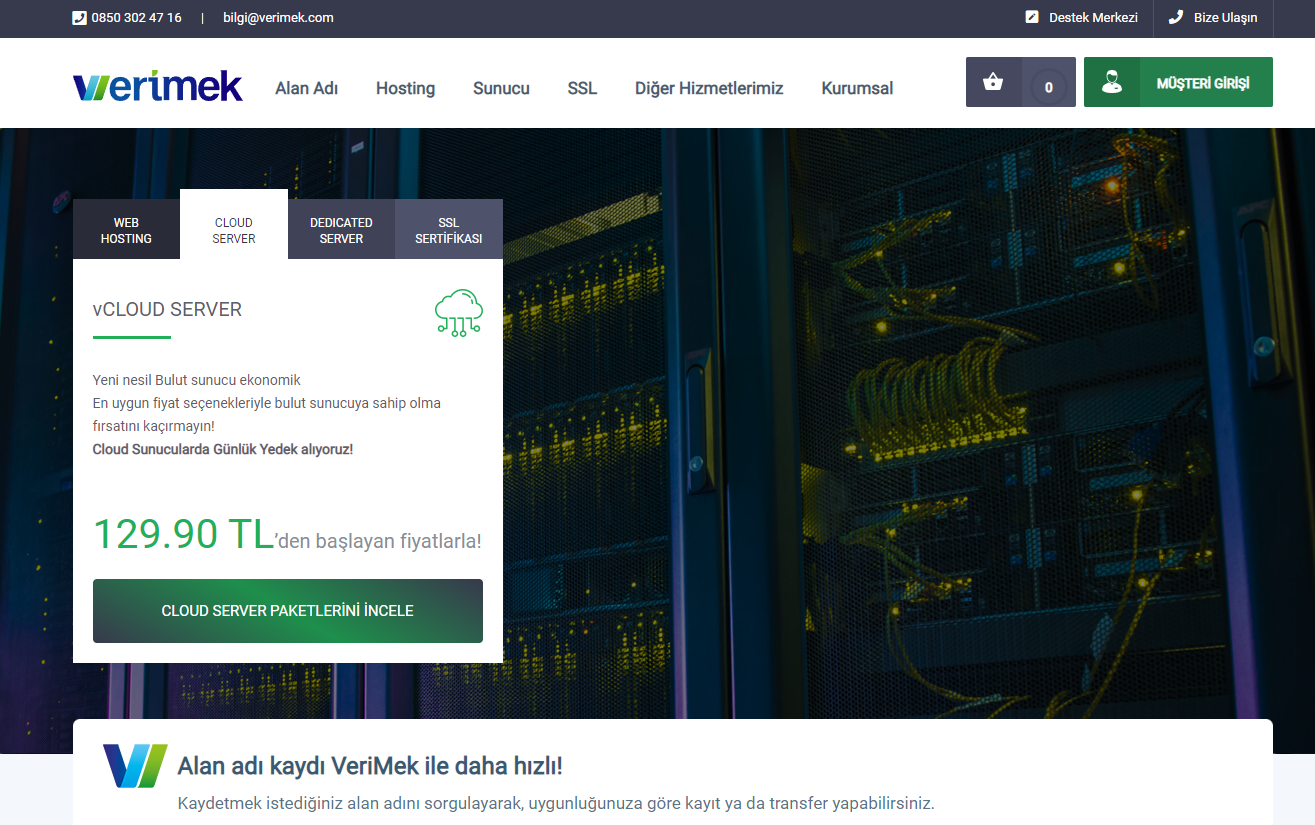Screen dimensions: 1315x825
Task: Click the phone icon beside 0850 302 47 16
Action: (x=79, y=18)
